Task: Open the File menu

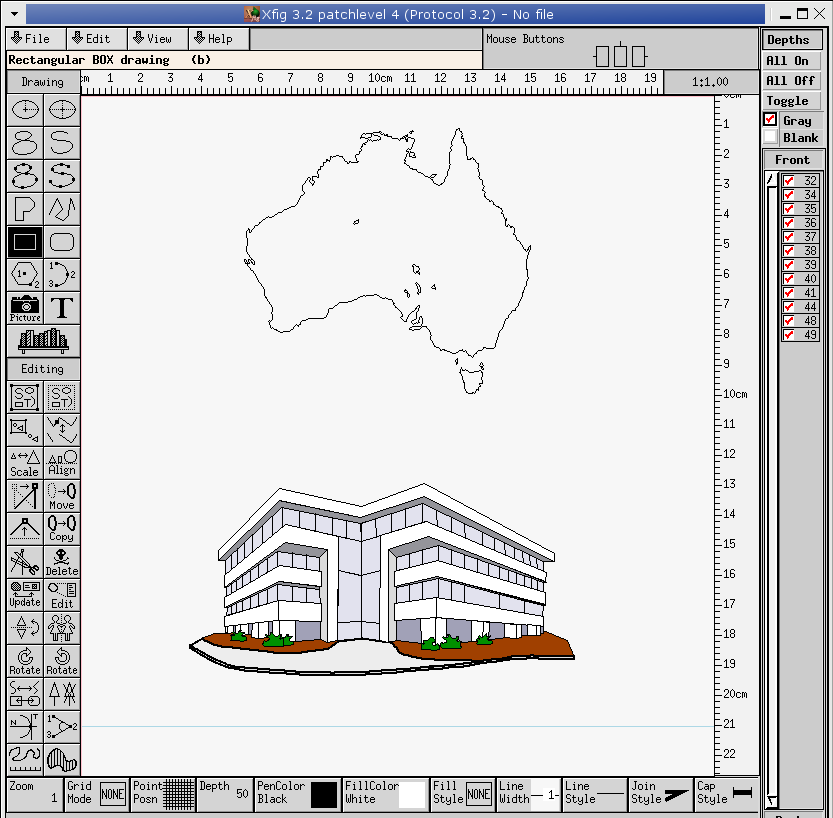Action: coord(35,38)
